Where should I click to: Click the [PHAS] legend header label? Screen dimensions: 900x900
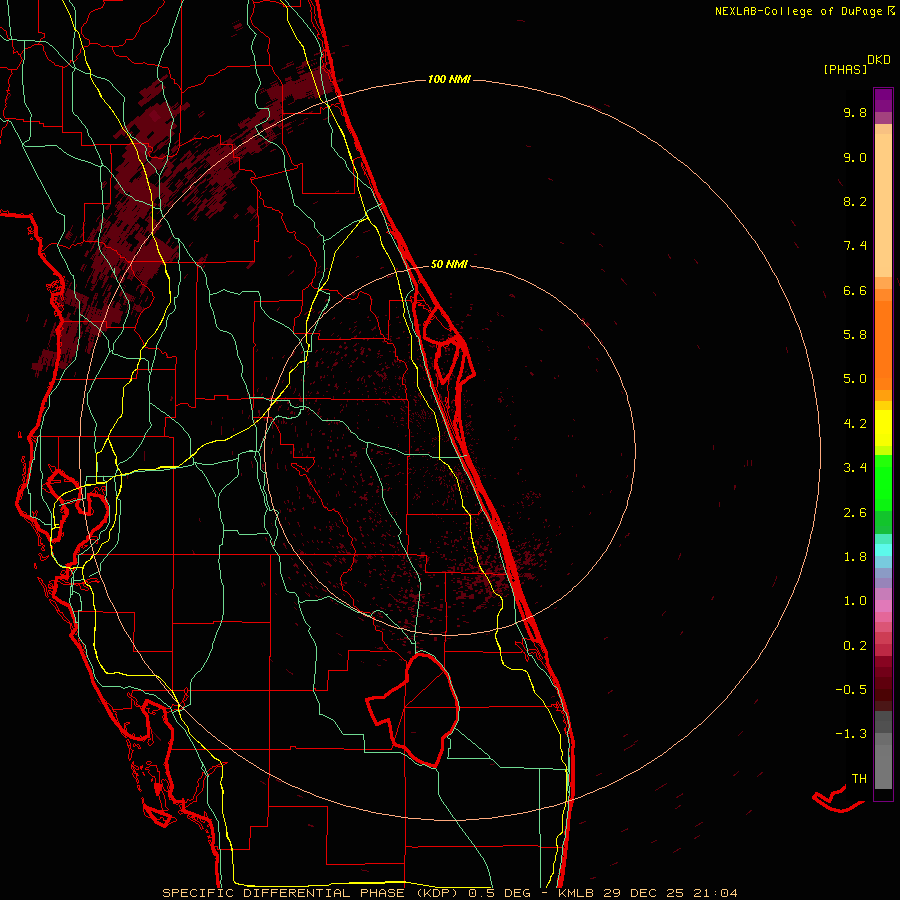pos(845,69)
